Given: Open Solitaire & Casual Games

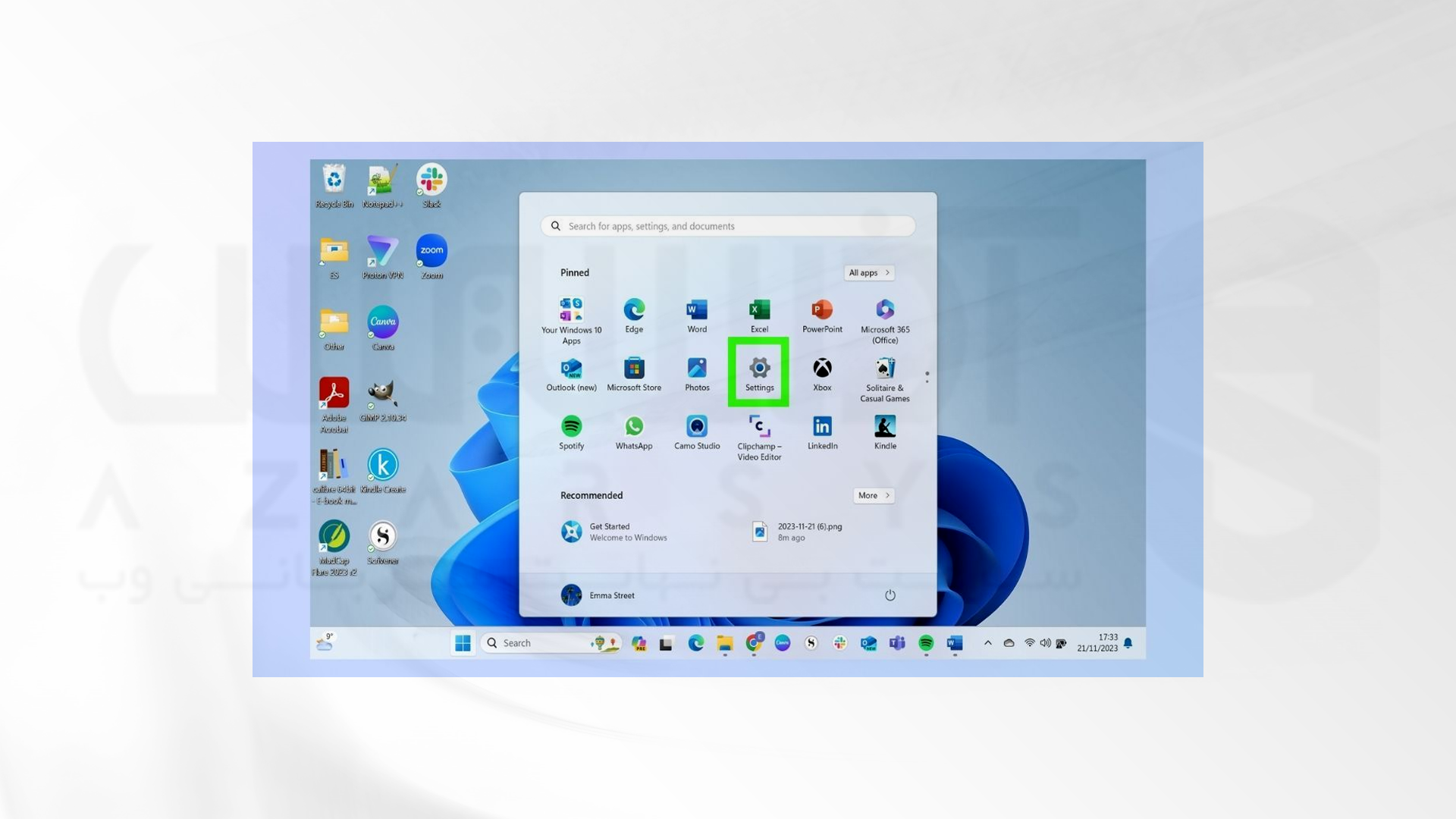Looking at the screenshot, I should (885, 379).
